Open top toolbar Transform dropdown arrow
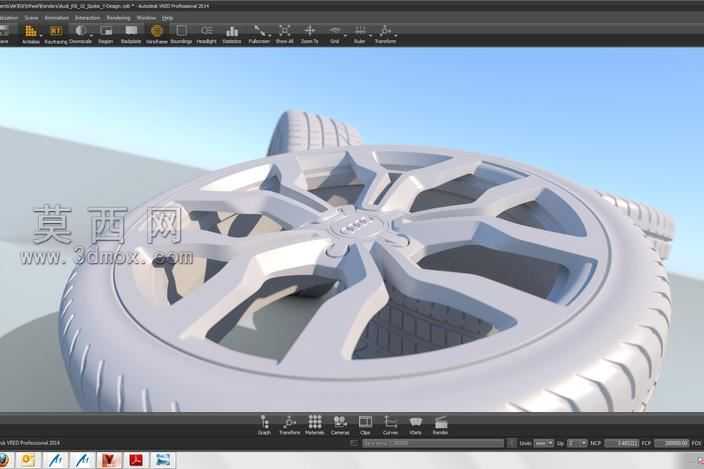This screenshot has height=469, width=704. (x=396, y=35)
